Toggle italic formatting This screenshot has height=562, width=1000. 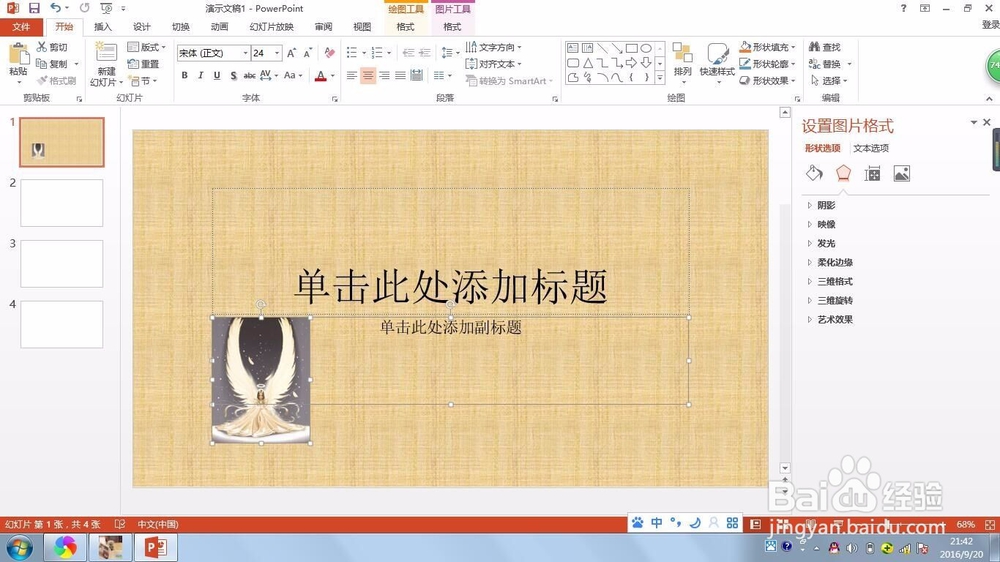point(200,75)
